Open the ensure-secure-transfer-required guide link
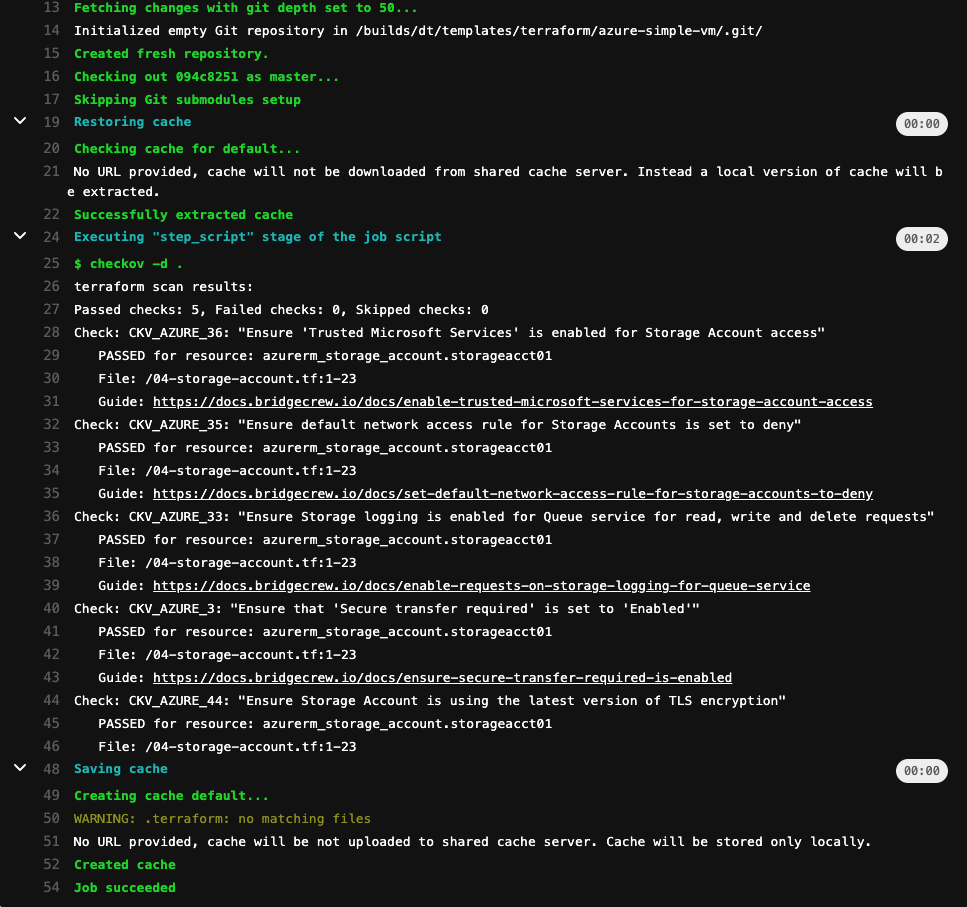This screenshot has width=967, height=907. [442, 678]
